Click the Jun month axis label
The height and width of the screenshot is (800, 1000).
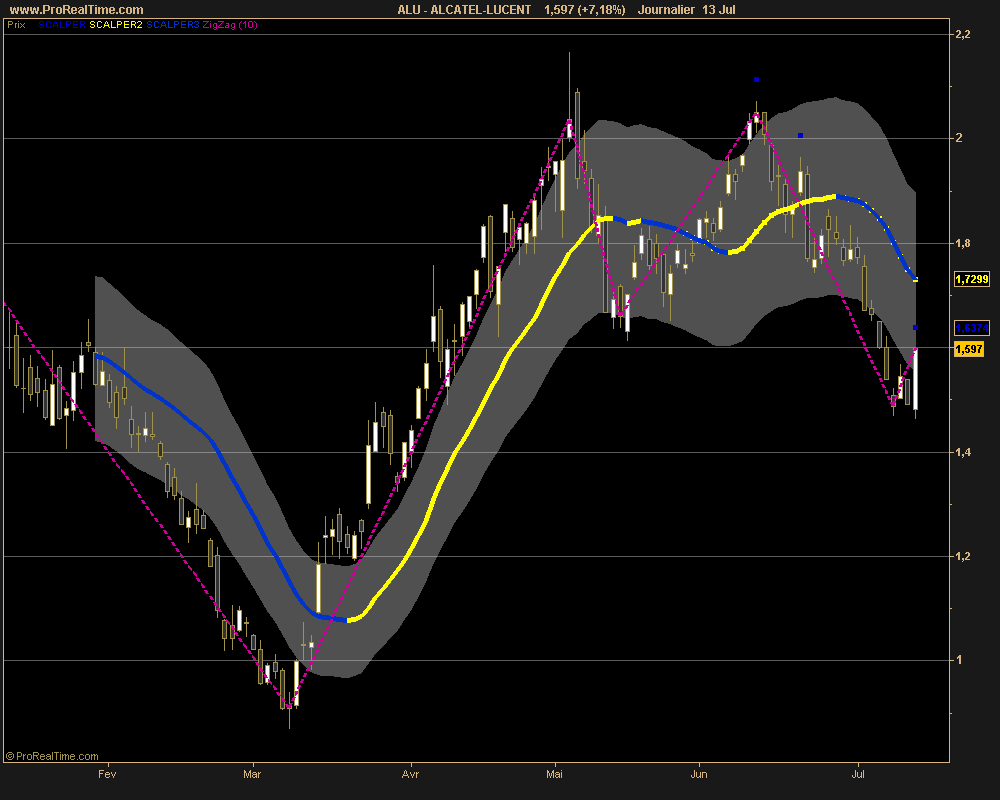click(x=699, y=774)
